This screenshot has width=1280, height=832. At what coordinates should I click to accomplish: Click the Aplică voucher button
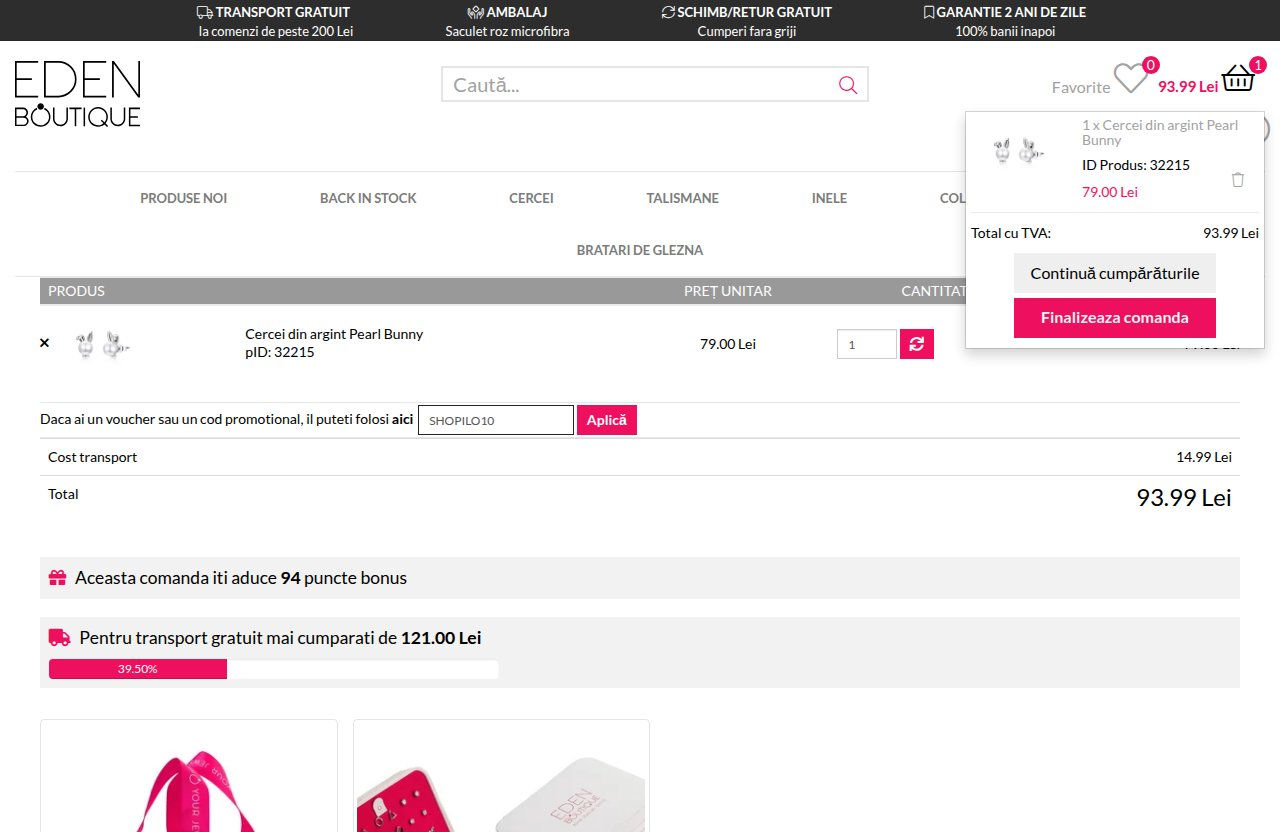(607, 420)
